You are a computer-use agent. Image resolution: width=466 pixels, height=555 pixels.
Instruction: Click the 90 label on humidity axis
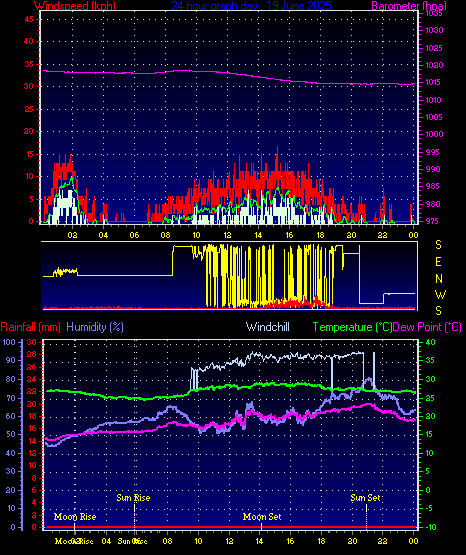[11, 360]
